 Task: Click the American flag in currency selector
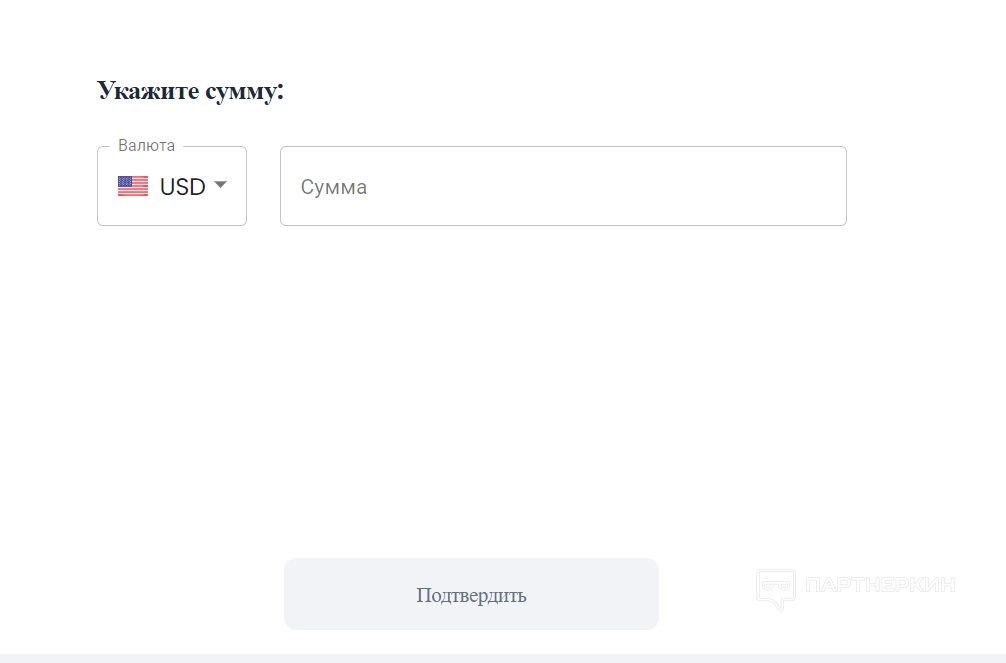click(x=133, y=186)
